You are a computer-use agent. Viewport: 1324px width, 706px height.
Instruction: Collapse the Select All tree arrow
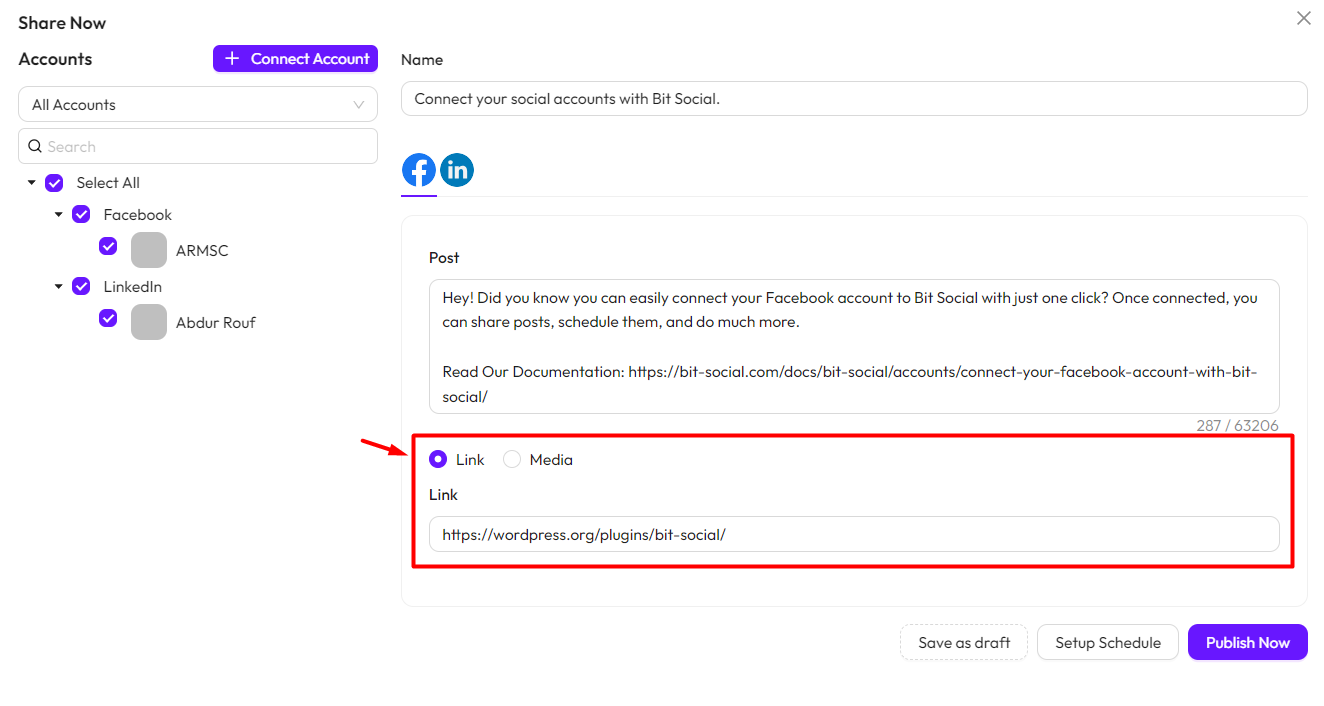[32, 183]
